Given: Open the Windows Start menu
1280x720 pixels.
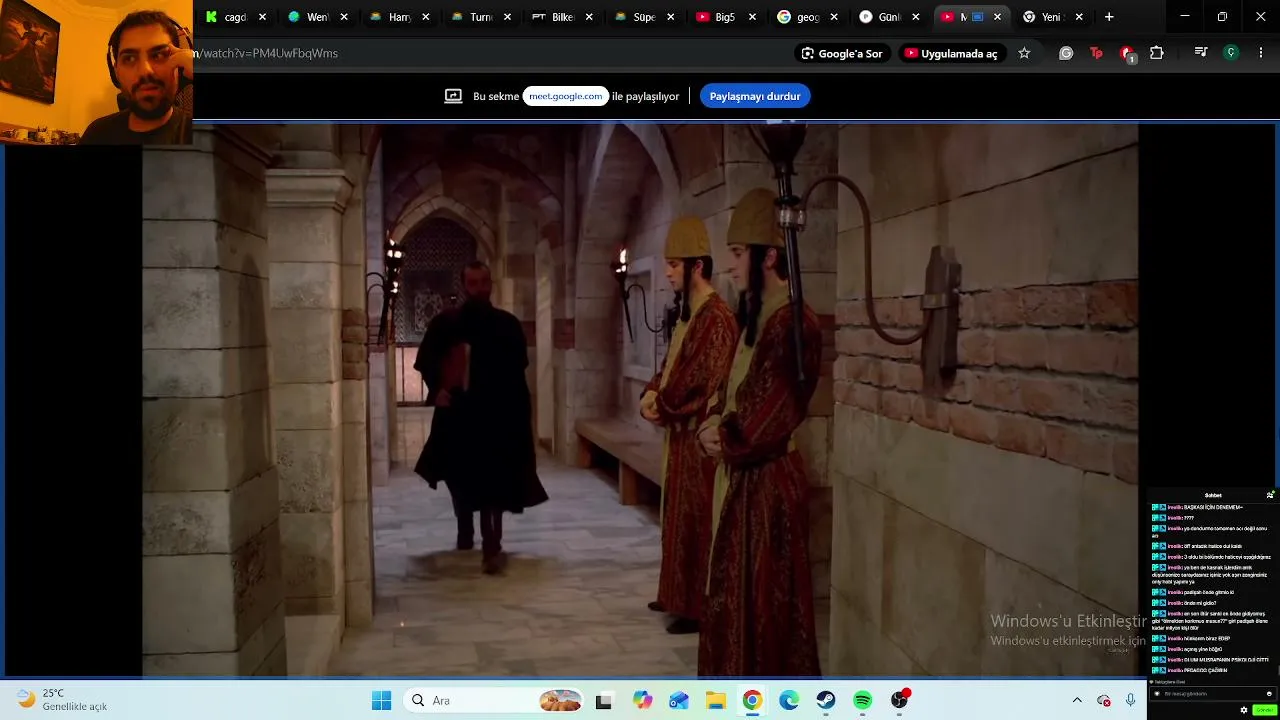Looking at the screenshot, I should point(381,700).
